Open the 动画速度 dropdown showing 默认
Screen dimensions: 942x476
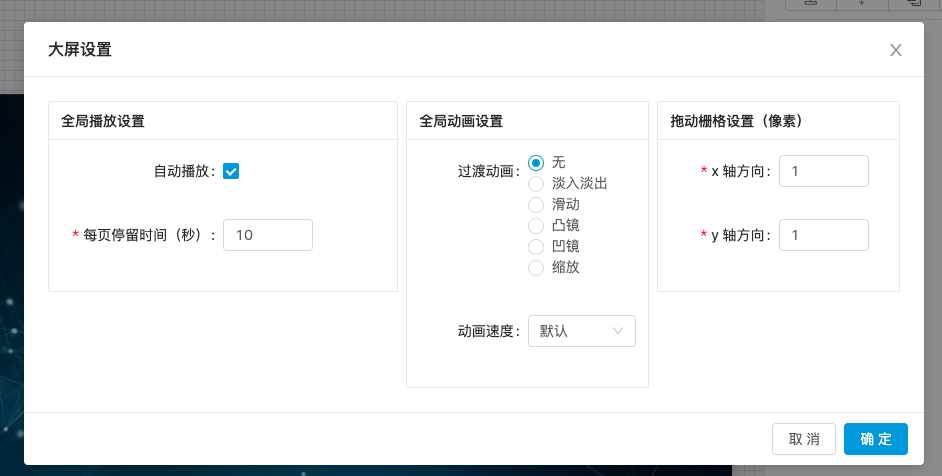[581, 331]
